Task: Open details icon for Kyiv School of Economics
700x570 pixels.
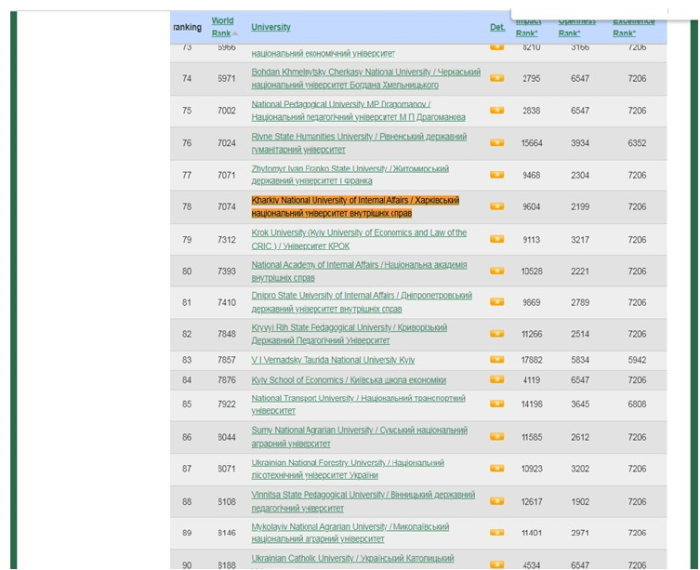Action: coord(497,380)
